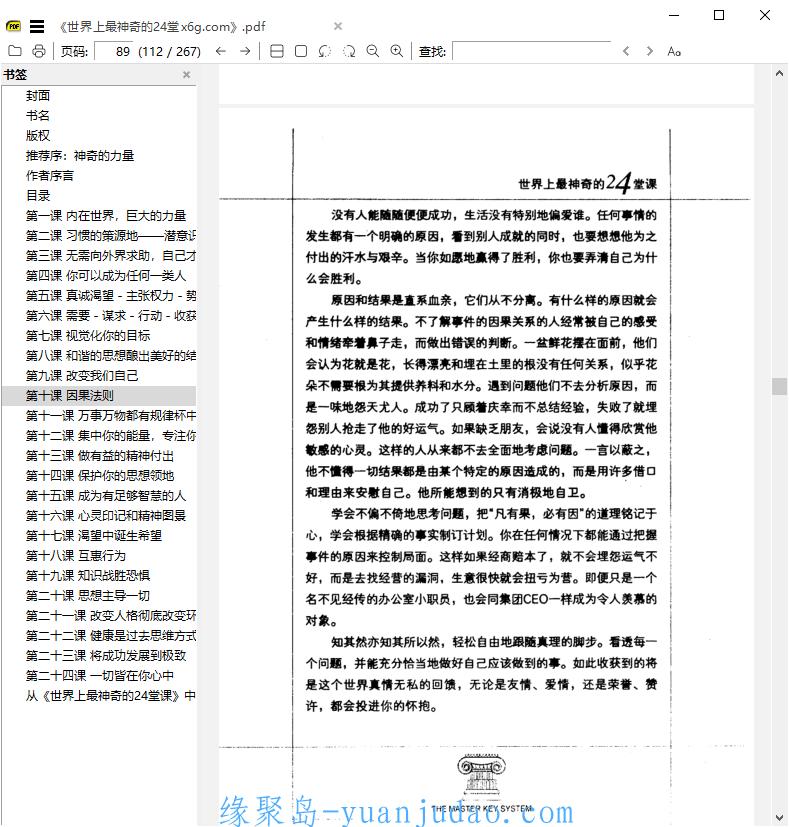Click scrollbar down arrow
Image resolution: width=789 pixels, height=827 pixels.
pos(780,818)
